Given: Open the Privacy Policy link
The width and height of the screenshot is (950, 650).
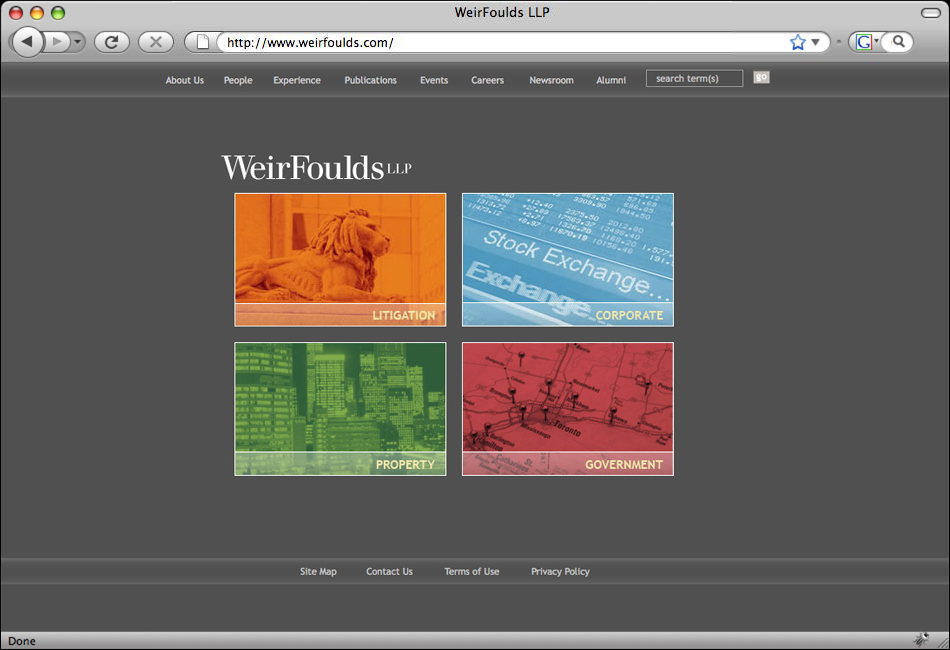Looking at the screenshot, I should tap(560, 571).
